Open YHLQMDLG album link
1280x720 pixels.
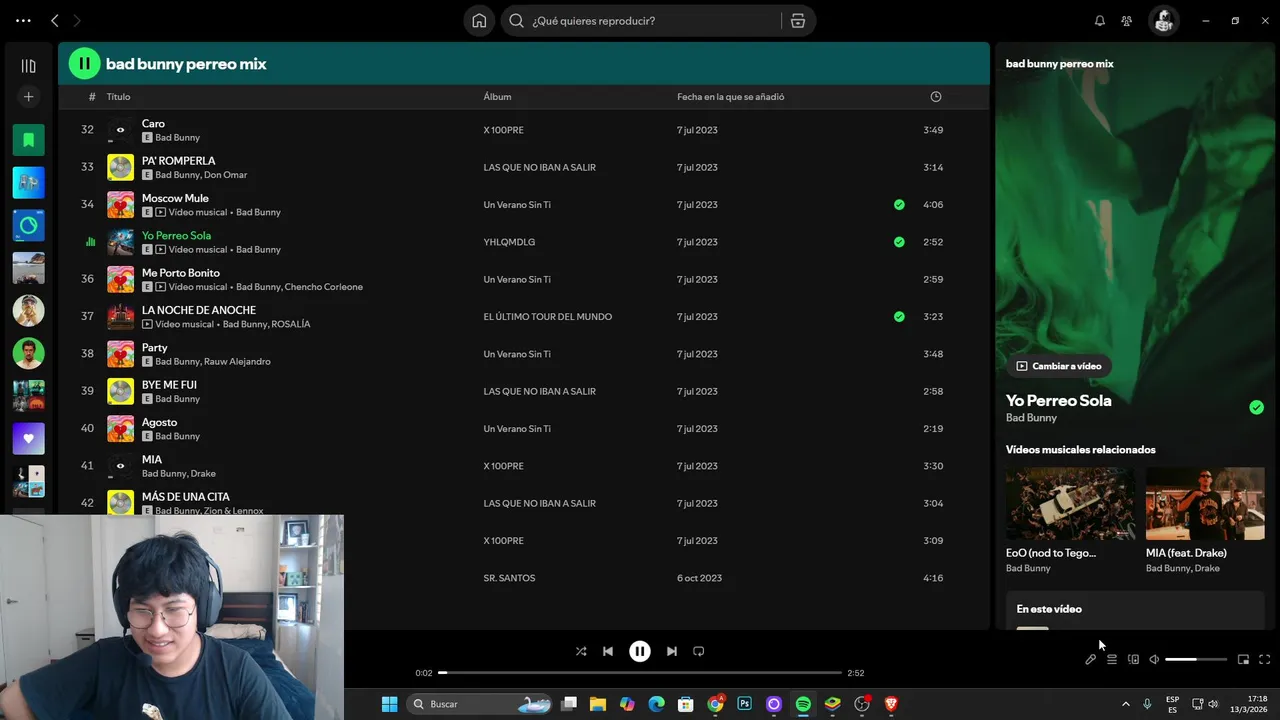[x=509, y=242]
